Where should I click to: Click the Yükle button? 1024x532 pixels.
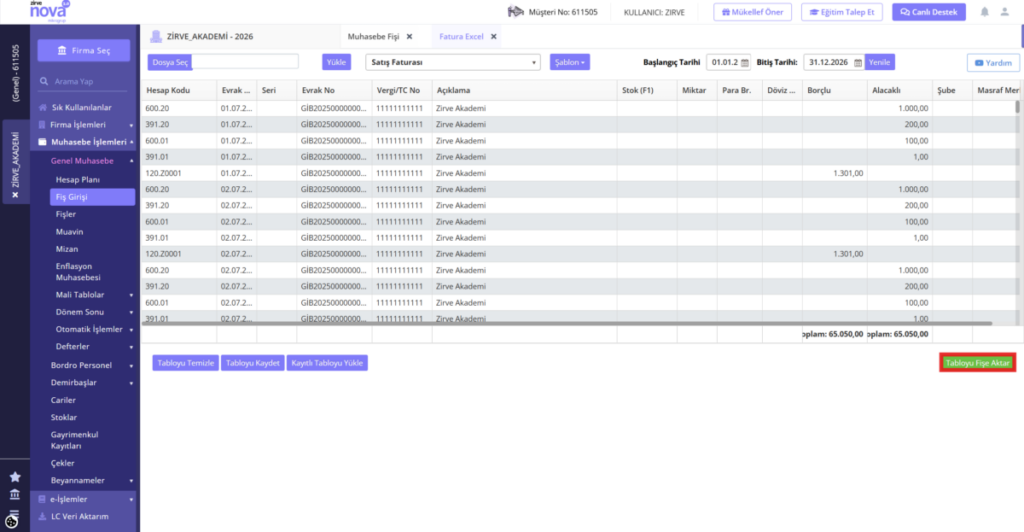336,62
